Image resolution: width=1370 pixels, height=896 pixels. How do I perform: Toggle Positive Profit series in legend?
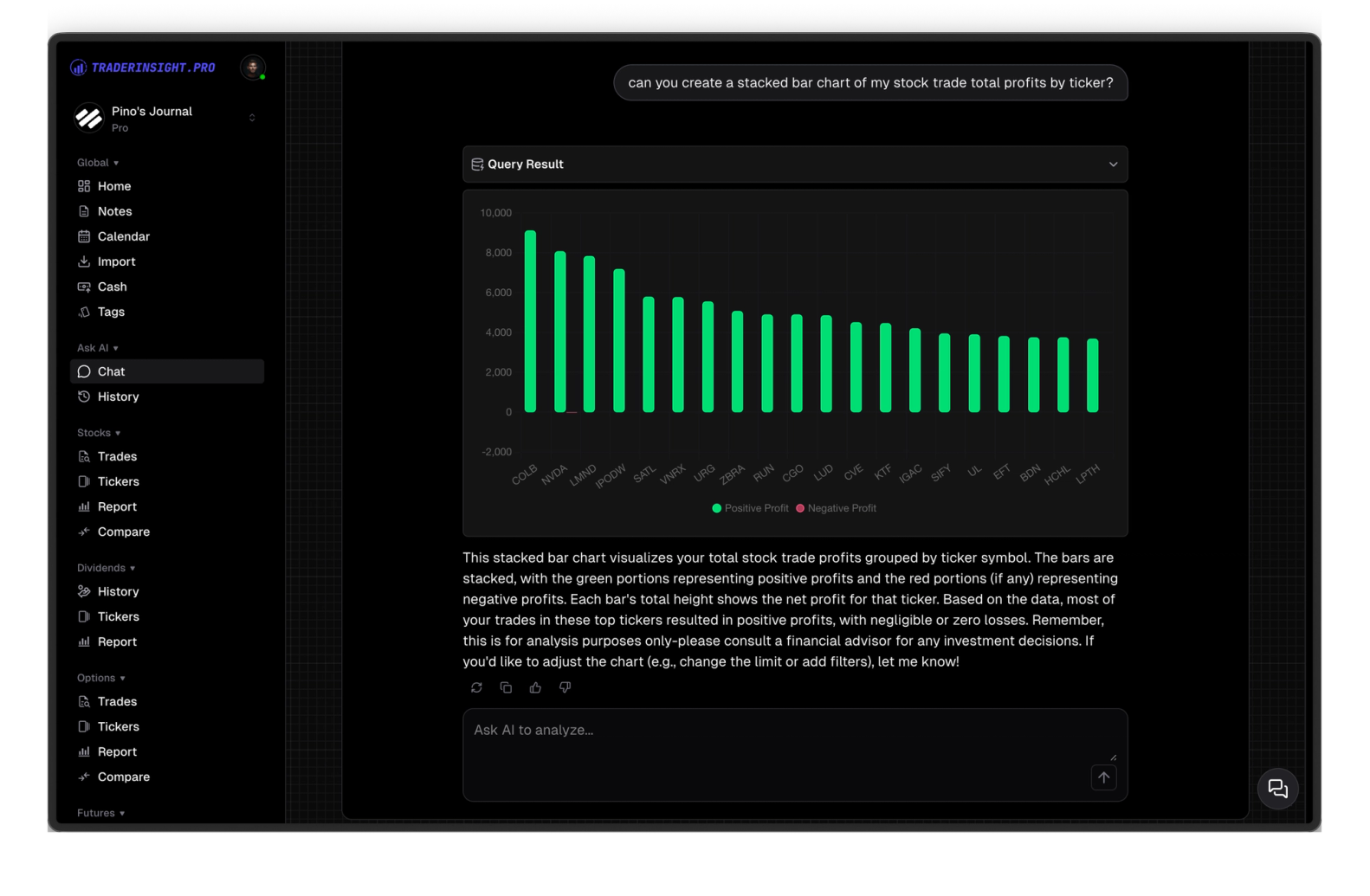click(x=750, y=508)
